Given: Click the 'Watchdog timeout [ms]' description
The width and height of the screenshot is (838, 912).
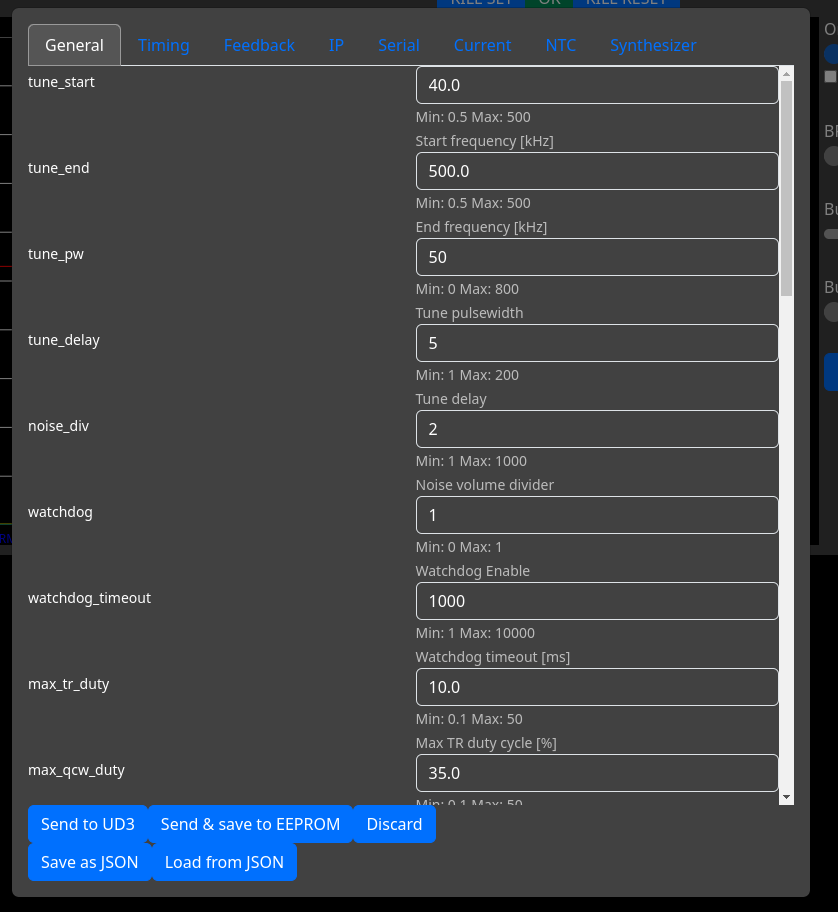Looking at the screenshot, I should (493, 657).
